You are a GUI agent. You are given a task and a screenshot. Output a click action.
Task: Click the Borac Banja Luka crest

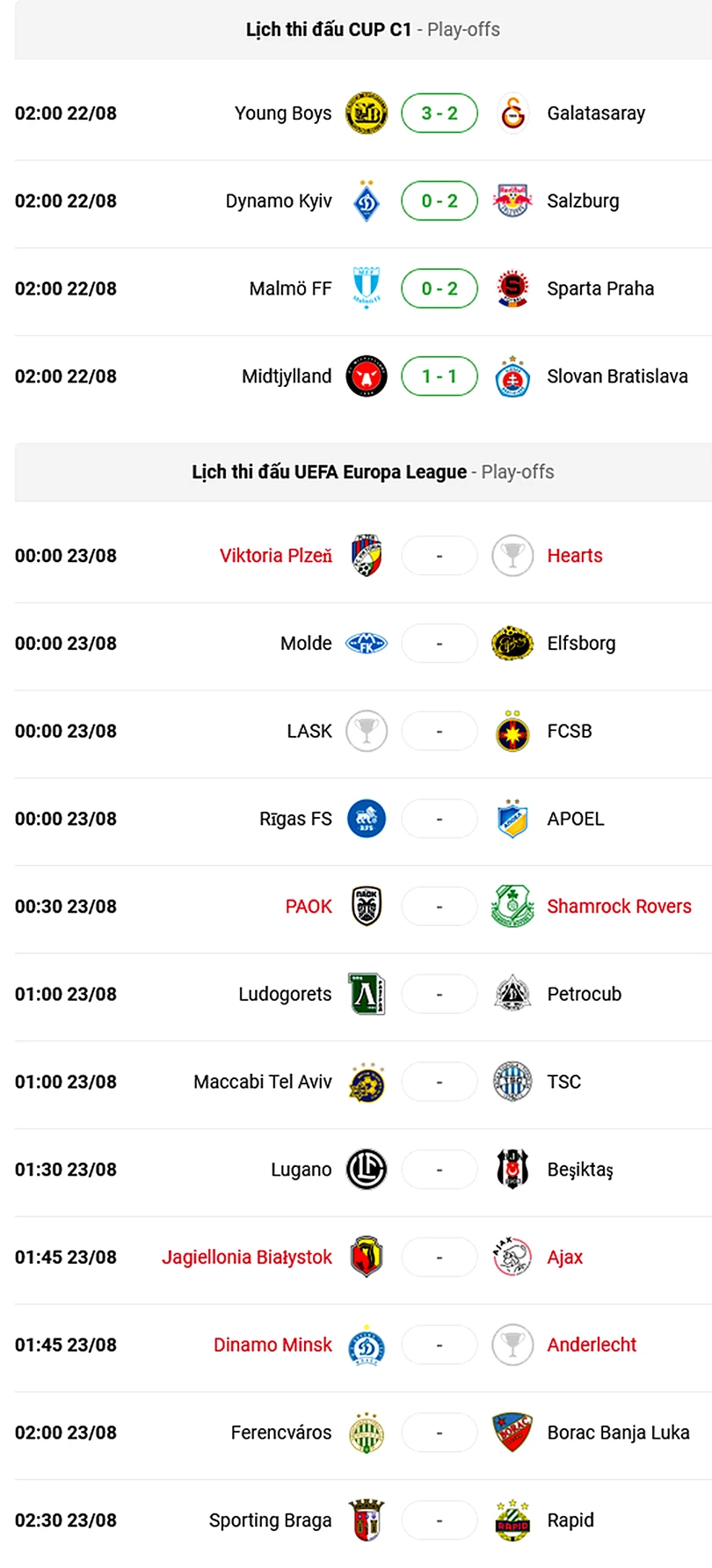[512, 1433]
